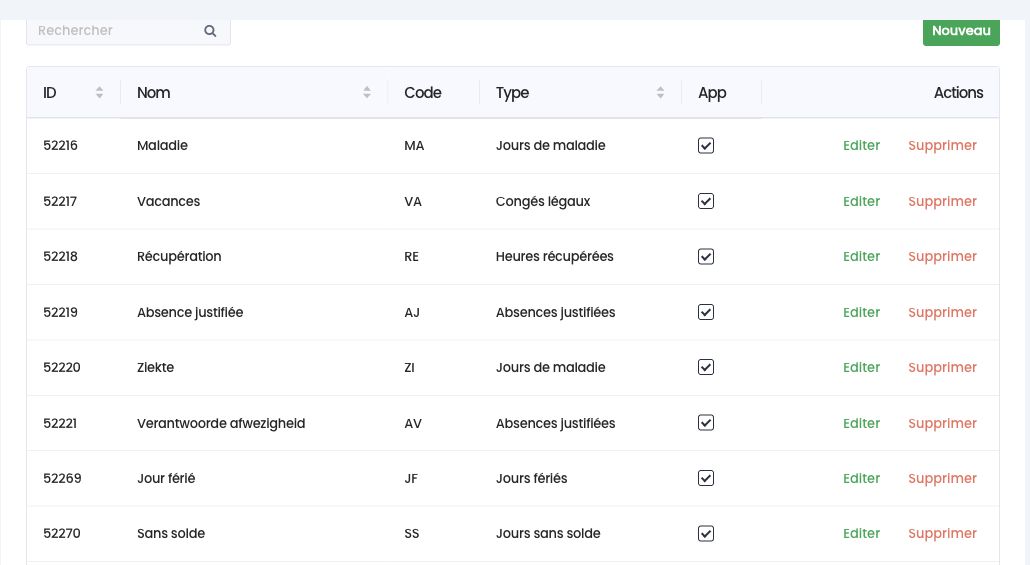The image size is (1030, 565).
Task: Uncheck App checkbox for Vacances
Action: point(706,201)
